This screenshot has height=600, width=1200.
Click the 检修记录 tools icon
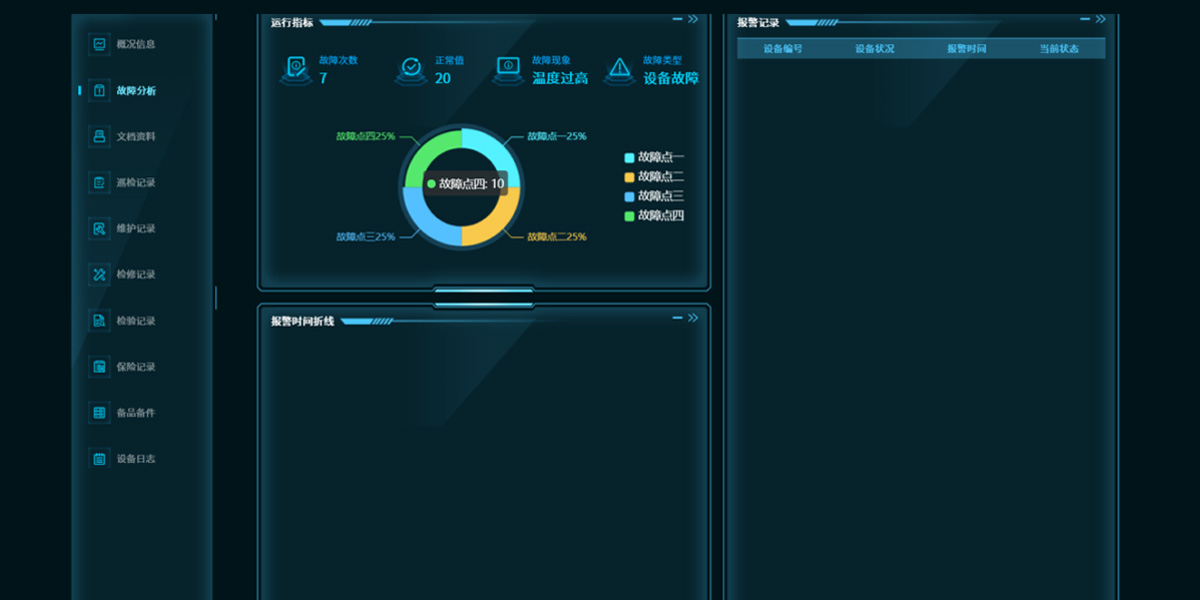(99, 274)
